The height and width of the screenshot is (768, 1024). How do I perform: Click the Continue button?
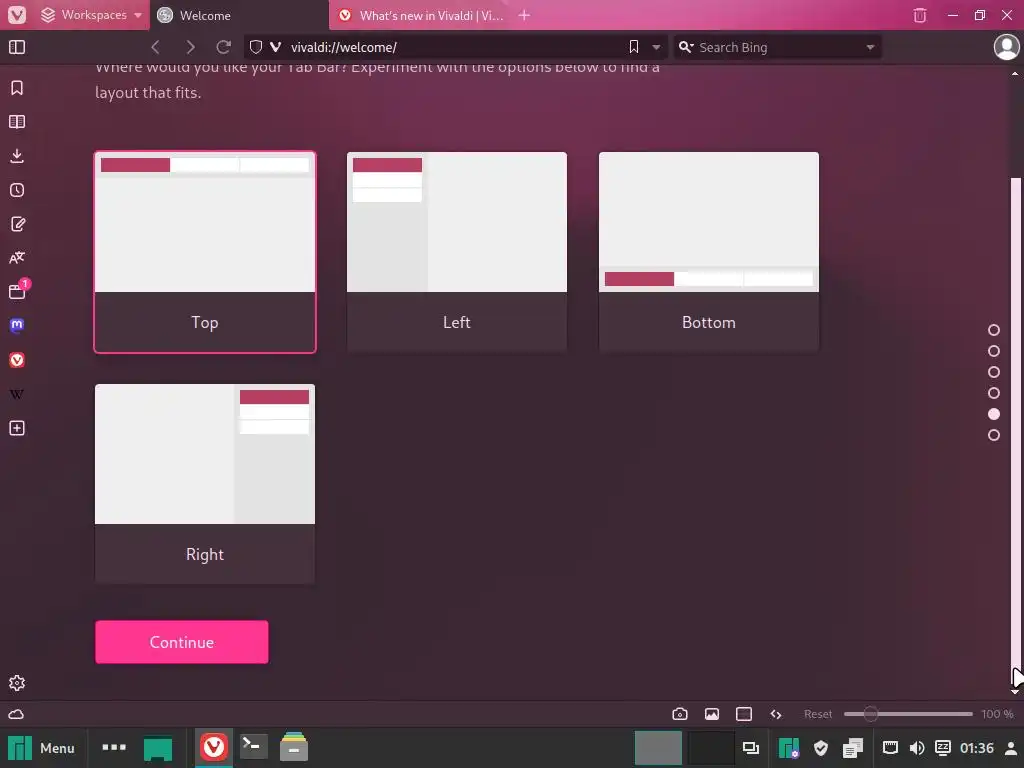point(182,642)
